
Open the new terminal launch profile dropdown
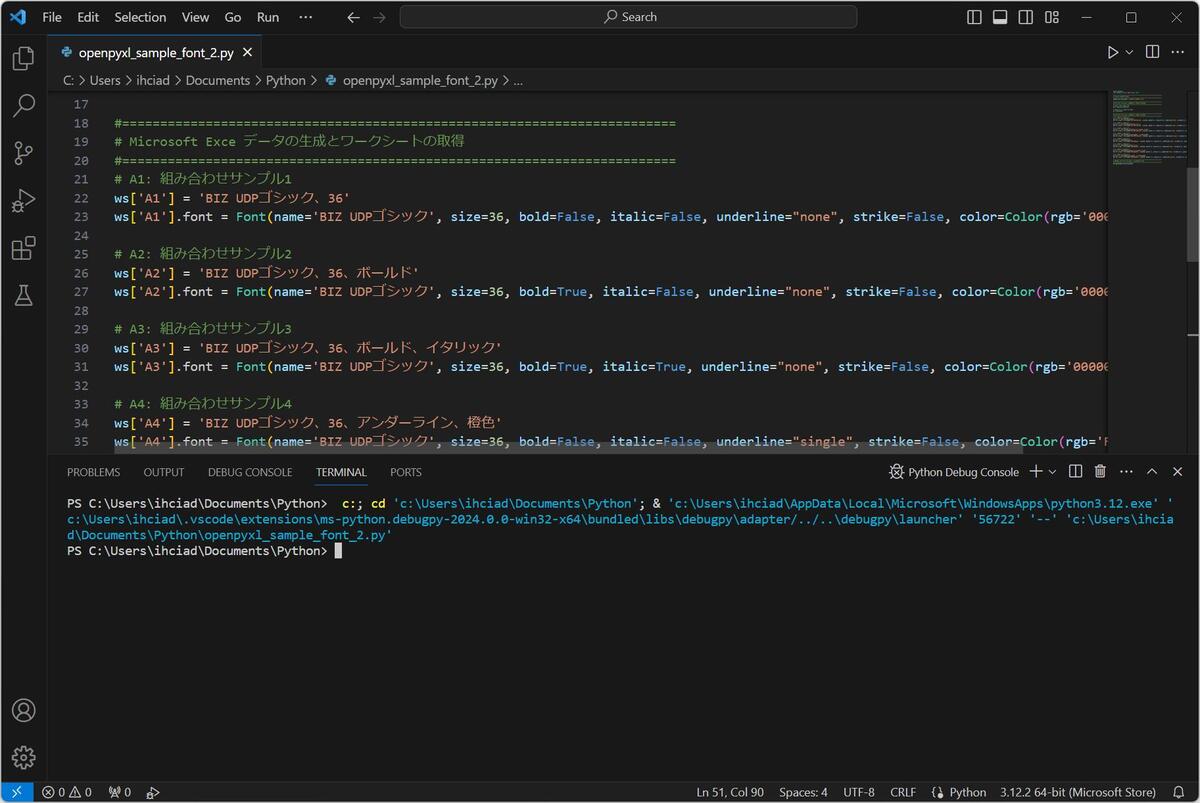tap(1052, 472)
